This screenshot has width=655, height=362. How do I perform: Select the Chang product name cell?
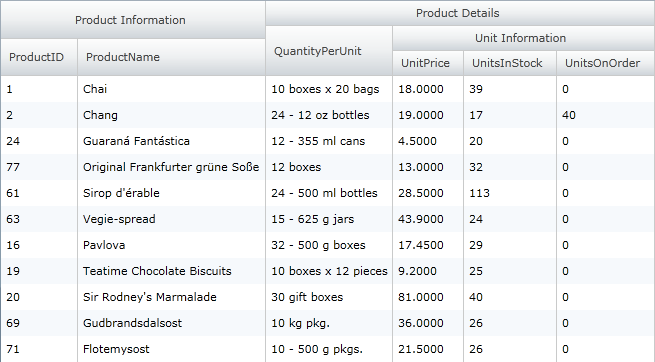pyautogui.click(x=172, y=115)
